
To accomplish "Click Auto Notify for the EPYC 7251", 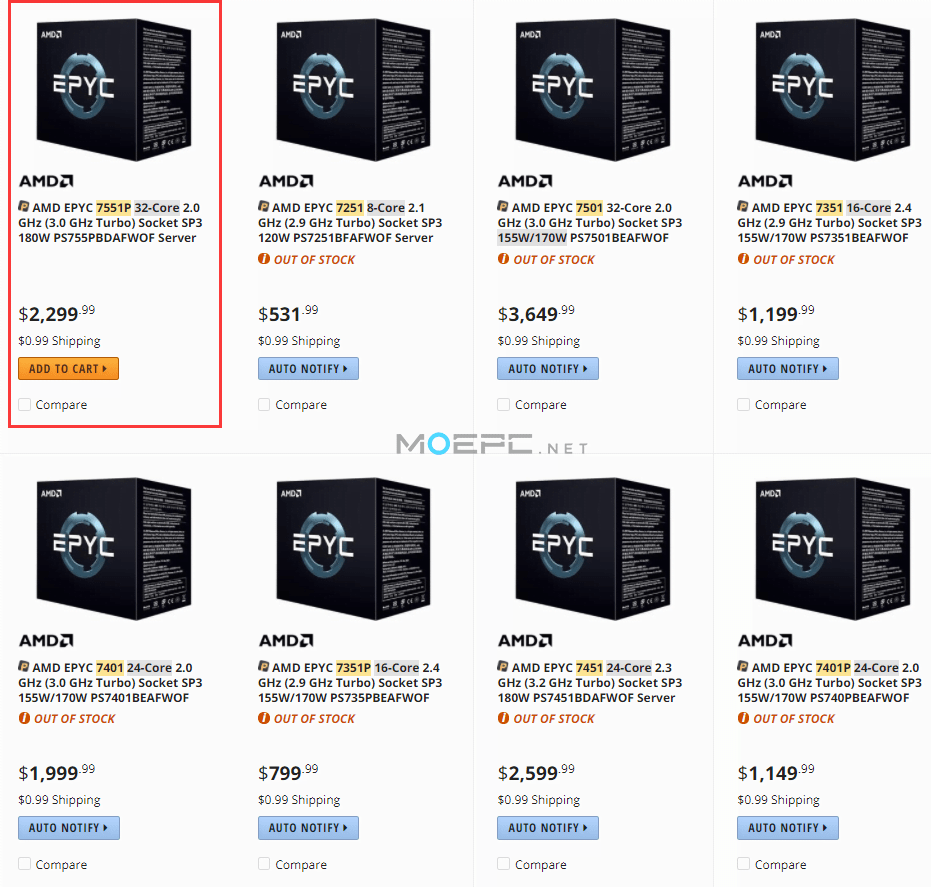I will click(x=308, y=369).
